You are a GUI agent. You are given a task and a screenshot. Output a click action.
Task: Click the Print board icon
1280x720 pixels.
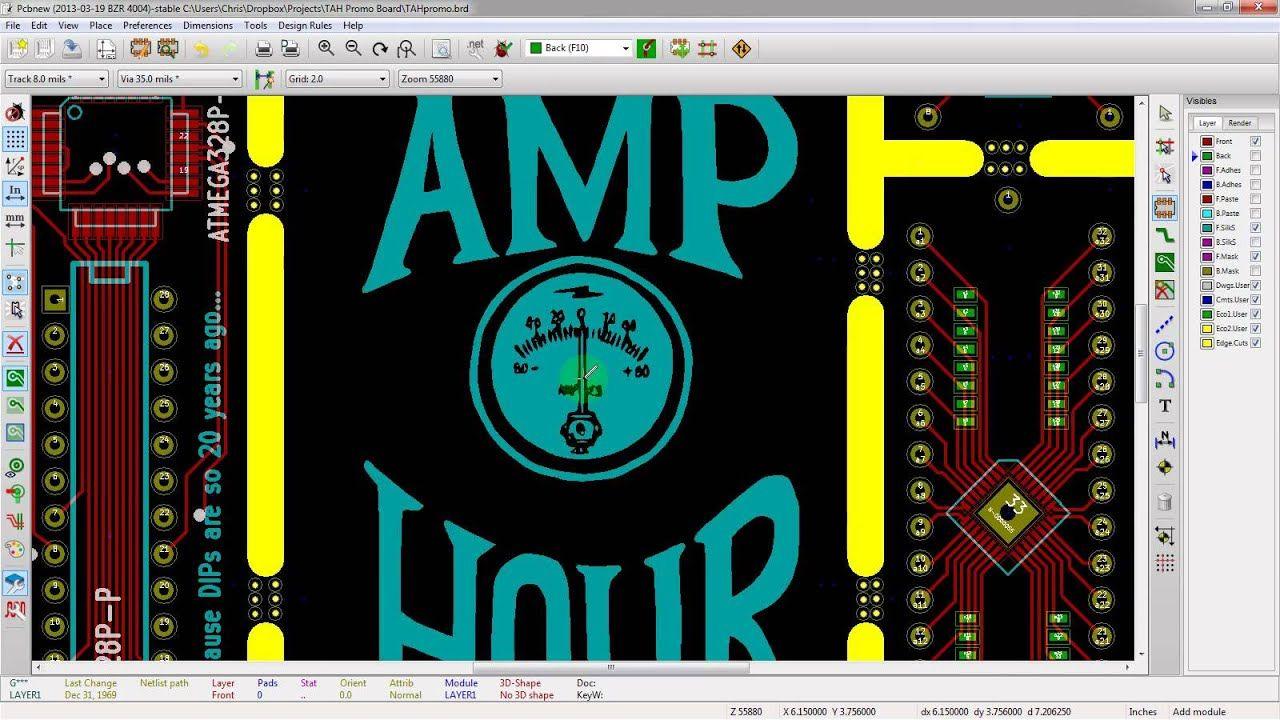pos(263,48)
